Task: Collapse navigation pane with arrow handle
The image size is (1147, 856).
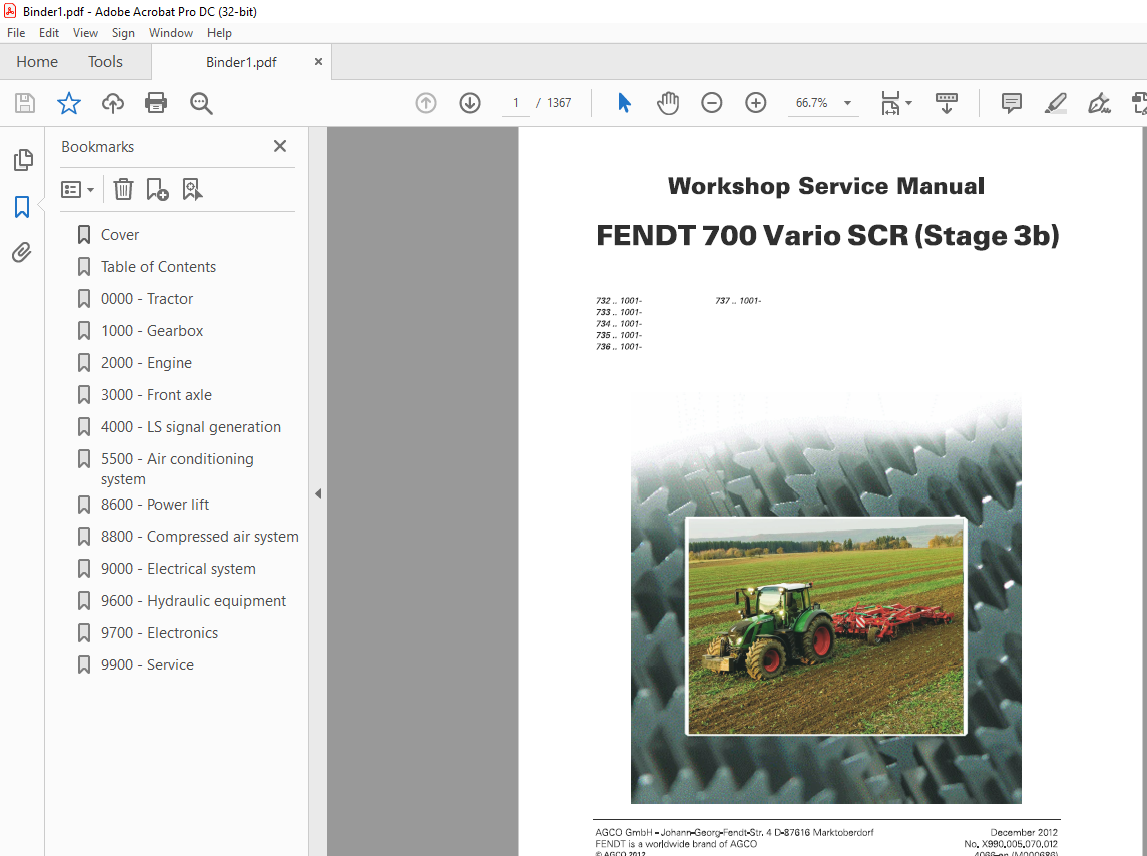Action: click(318, 494)
